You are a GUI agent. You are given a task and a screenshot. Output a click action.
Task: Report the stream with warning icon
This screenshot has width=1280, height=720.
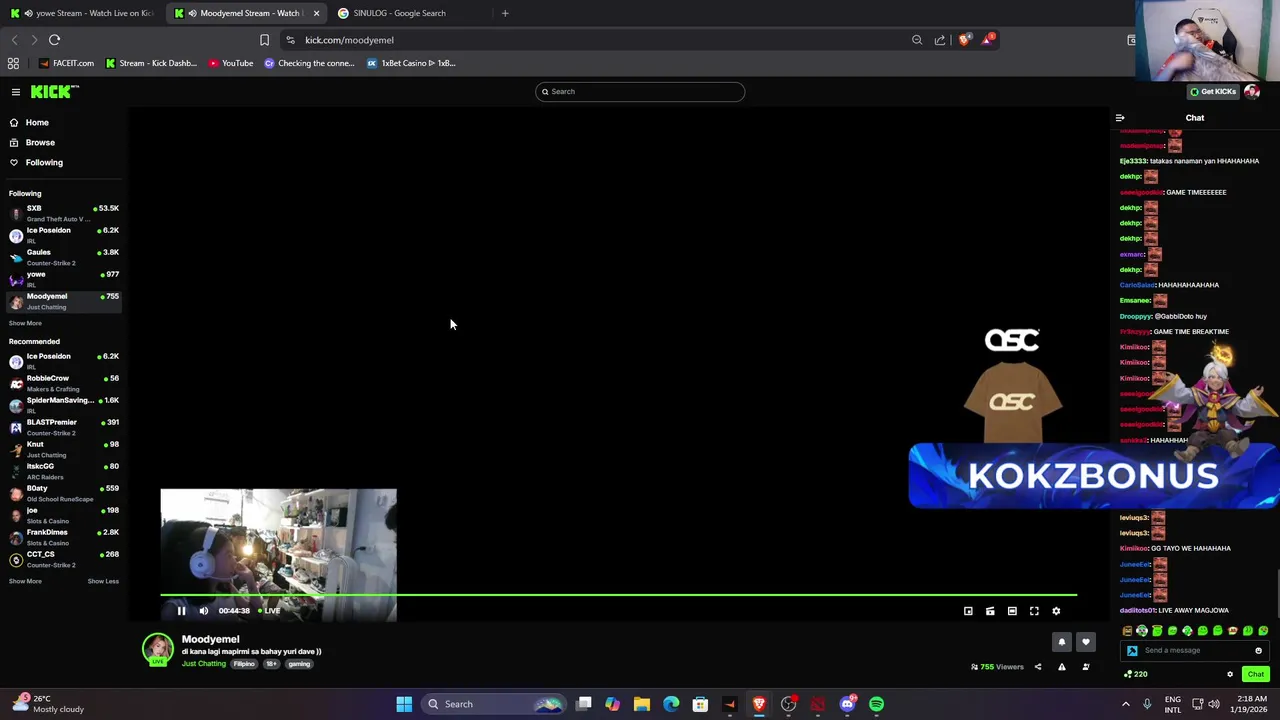[1062, 667]
